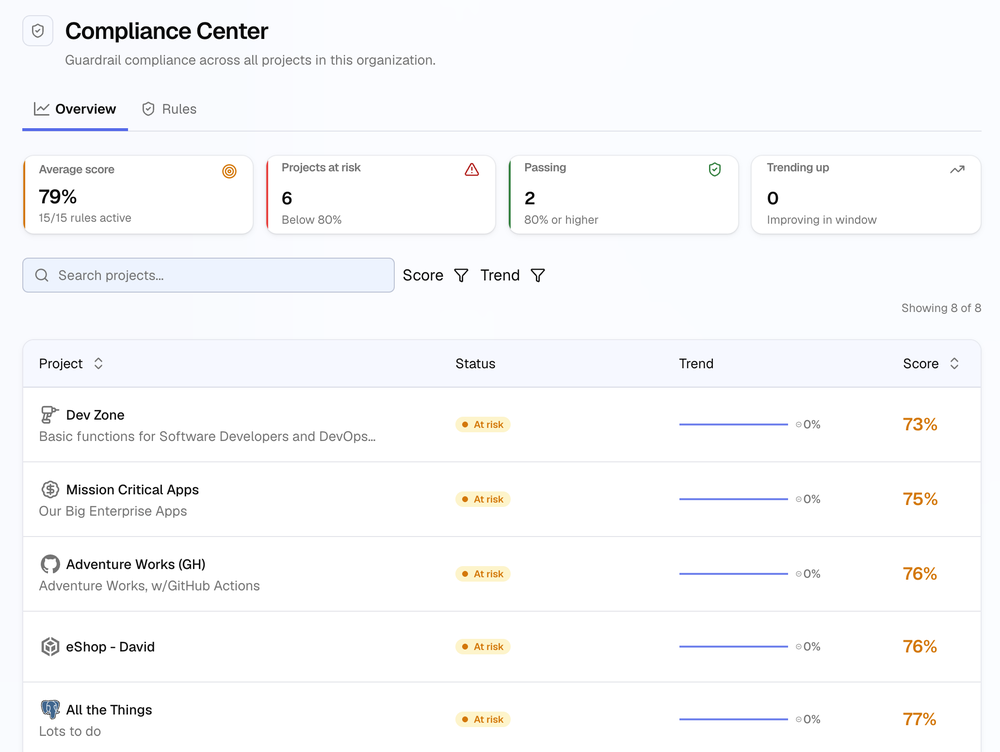1000x752 pixels.
Task: Switch to the Overview tab
Action: click(75, 109)
